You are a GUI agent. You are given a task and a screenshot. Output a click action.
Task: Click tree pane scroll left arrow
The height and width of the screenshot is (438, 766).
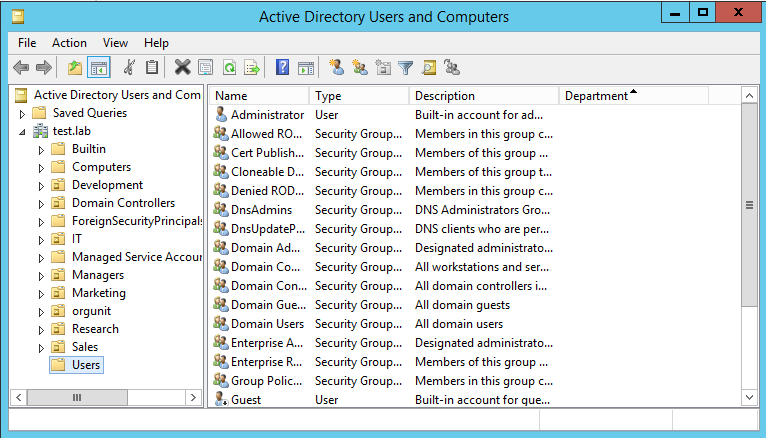[19, 397]
